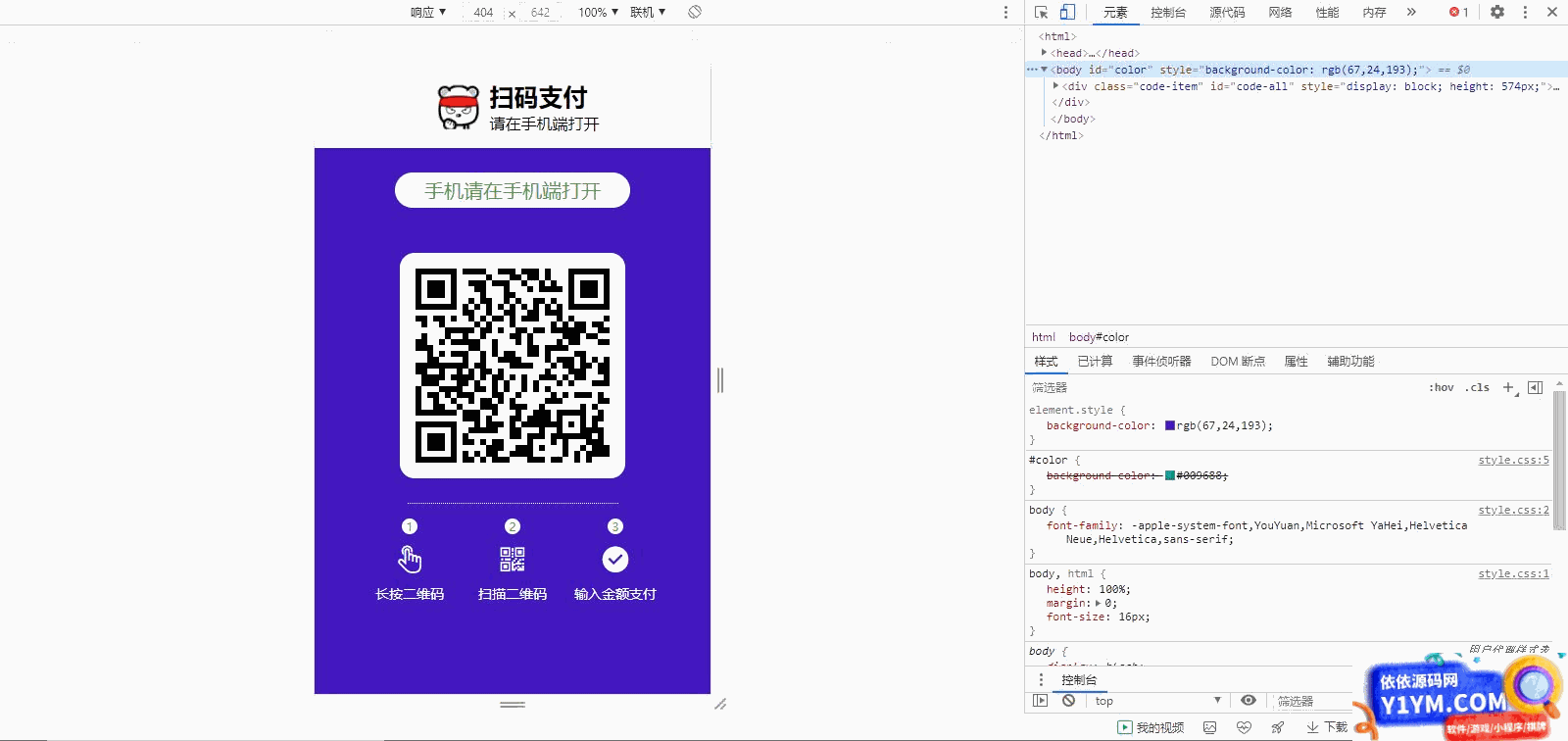
Task: Click the viewport width field 404
Action: click(x=483, y=12)
